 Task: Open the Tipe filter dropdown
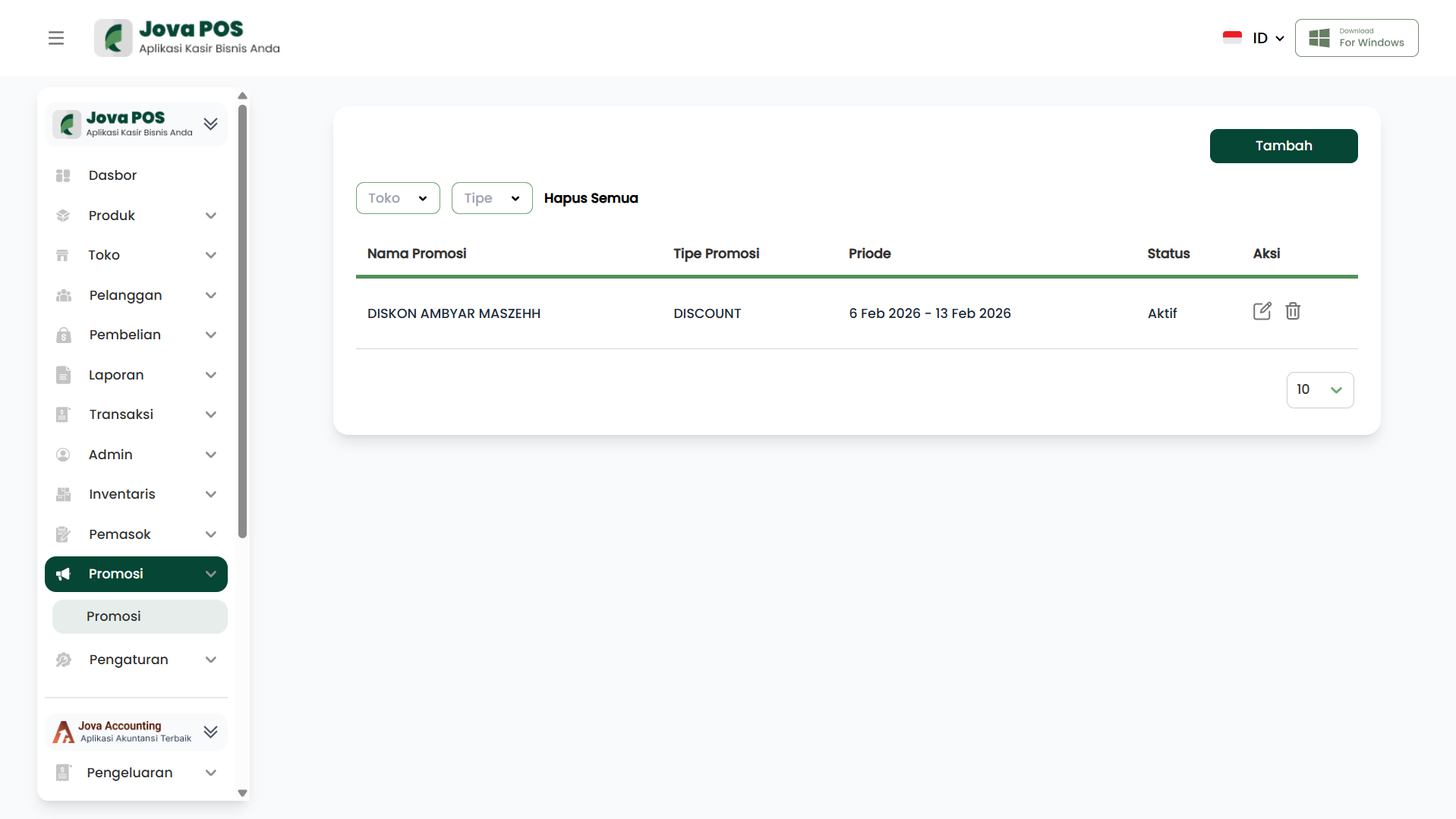[492, 198]
